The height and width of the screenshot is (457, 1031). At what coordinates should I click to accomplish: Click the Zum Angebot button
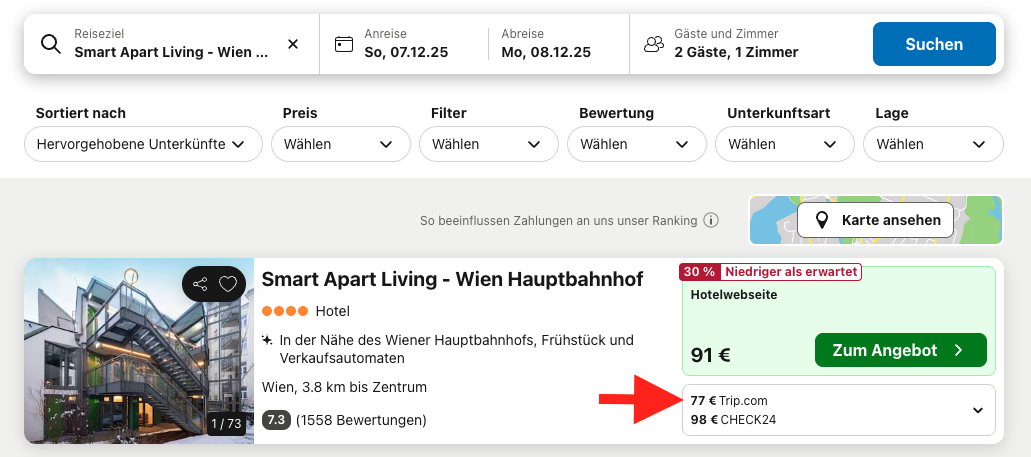coord(901,350)
